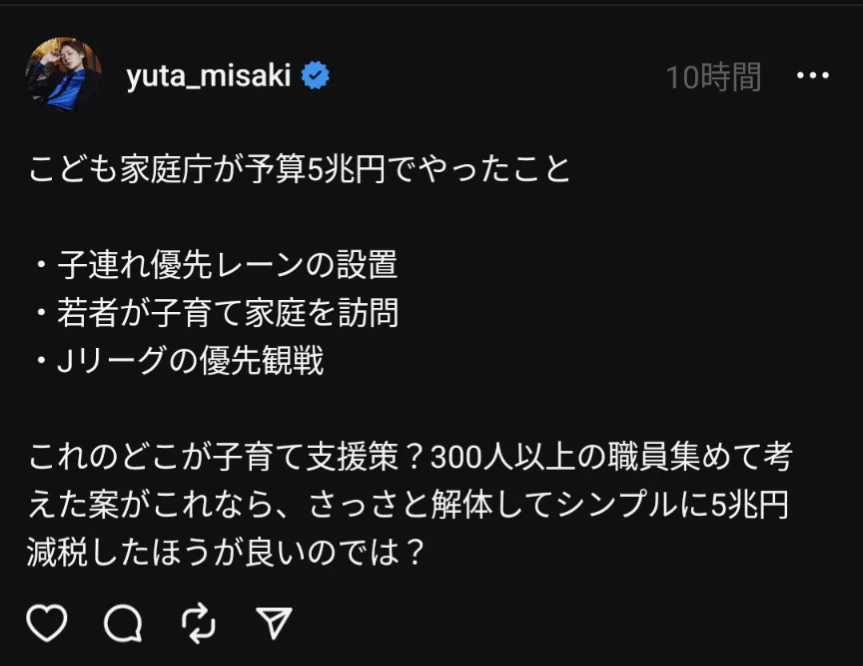Click the word 5兆円 in the headline
Image resolution: width=863 pixels, height=666 pixels.
pos(346,168)
